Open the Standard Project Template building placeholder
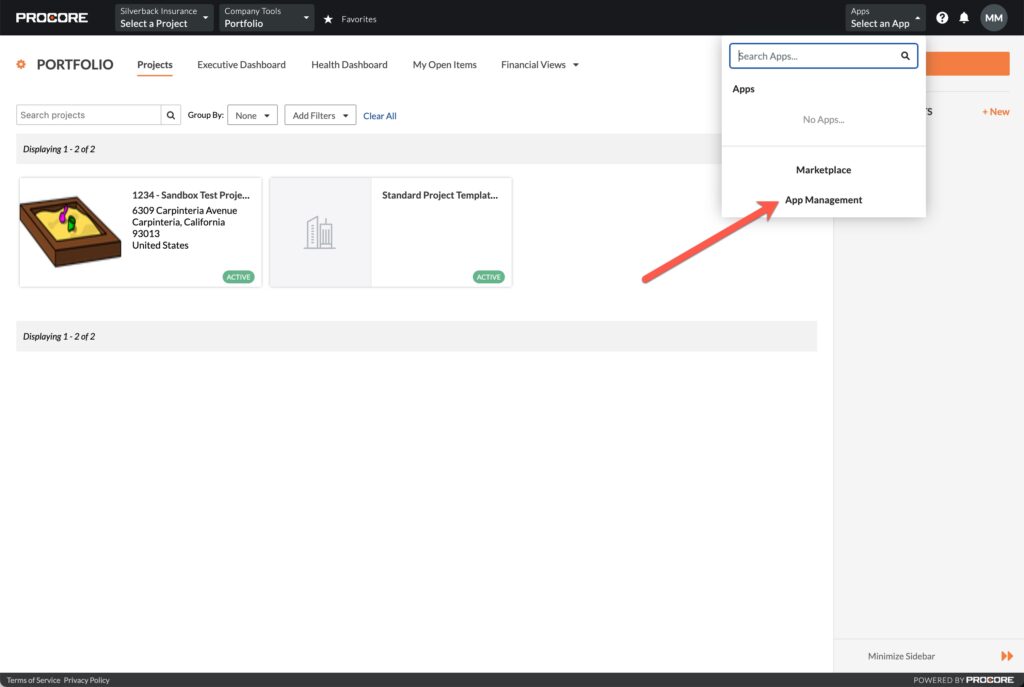This screenshot has width=1024, height=687. [x=320, y=232]
